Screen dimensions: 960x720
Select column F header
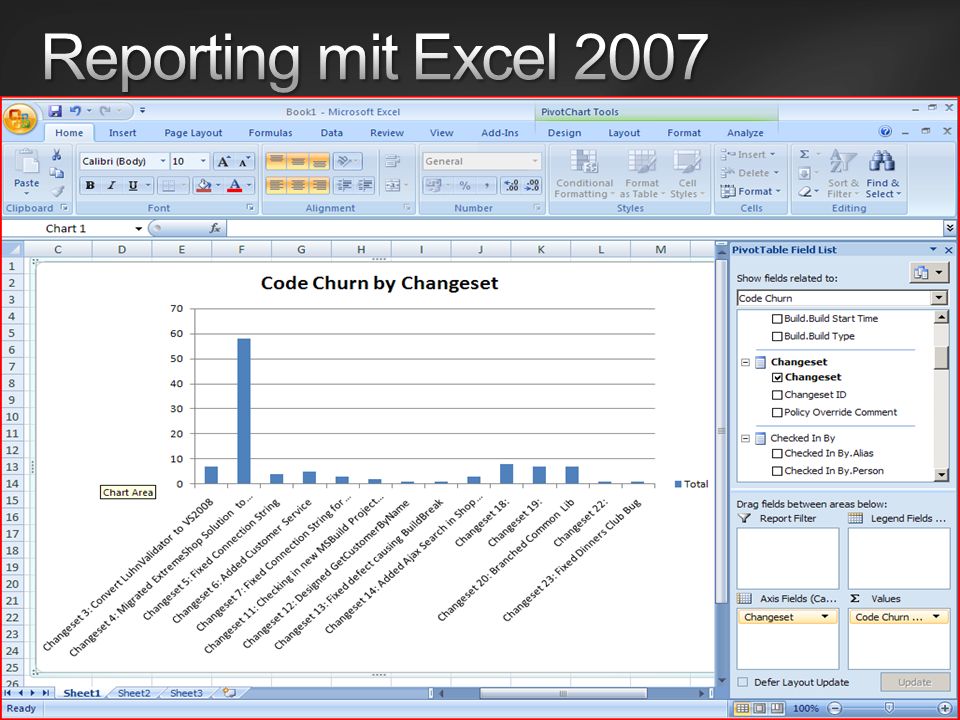click(241, 250)
